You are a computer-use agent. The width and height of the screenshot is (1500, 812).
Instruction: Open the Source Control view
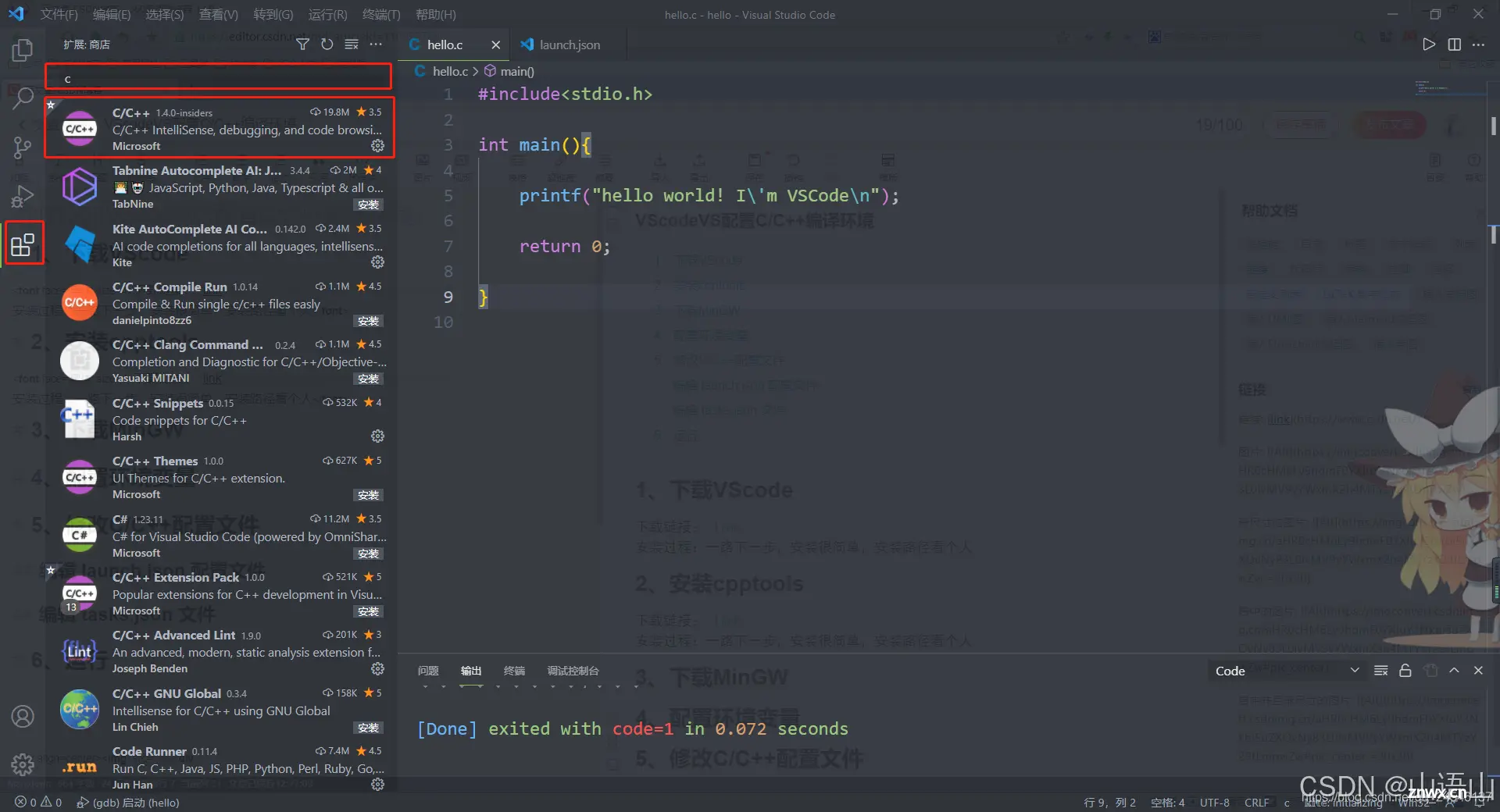click(23, 148)
